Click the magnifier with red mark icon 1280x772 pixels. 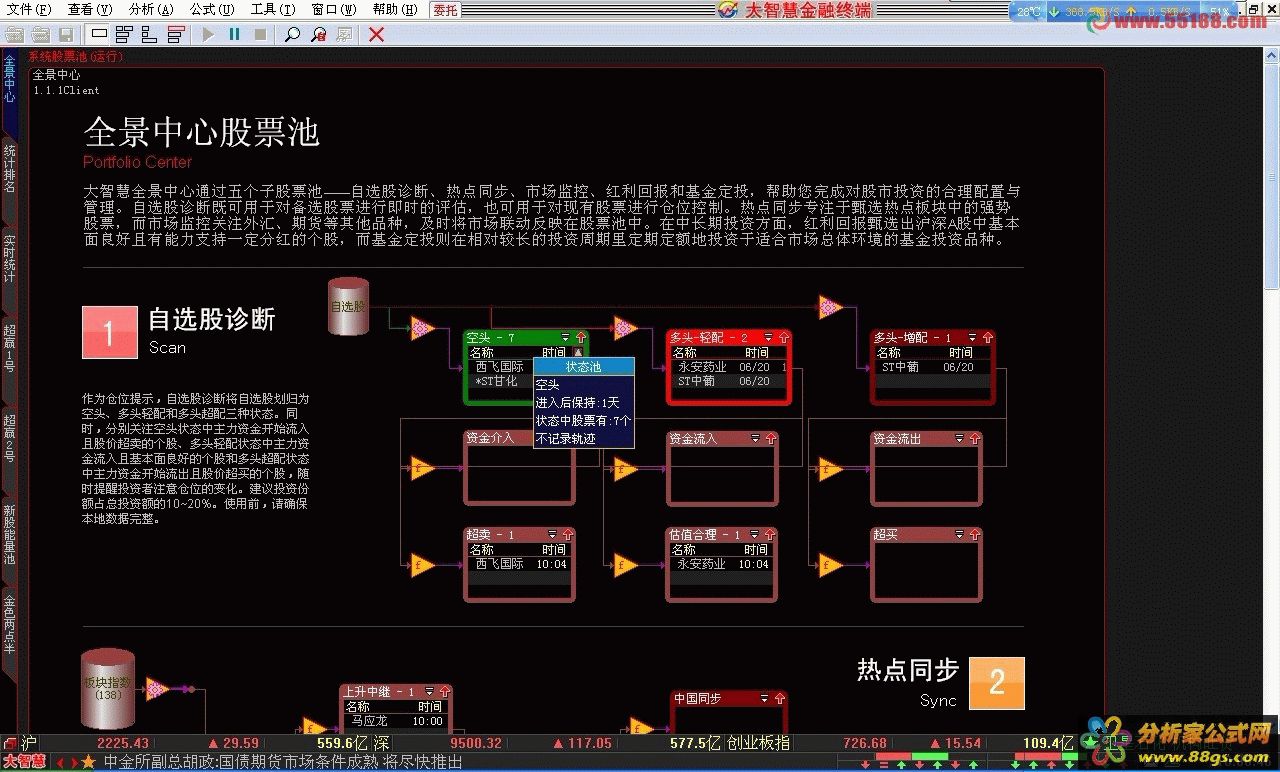(x=318, y=34)
